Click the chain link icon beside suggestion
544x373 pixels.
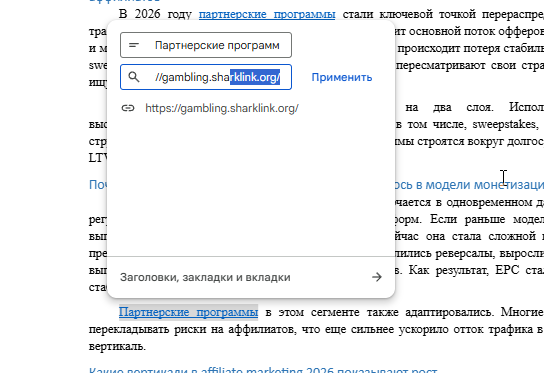tap(128, 108)
